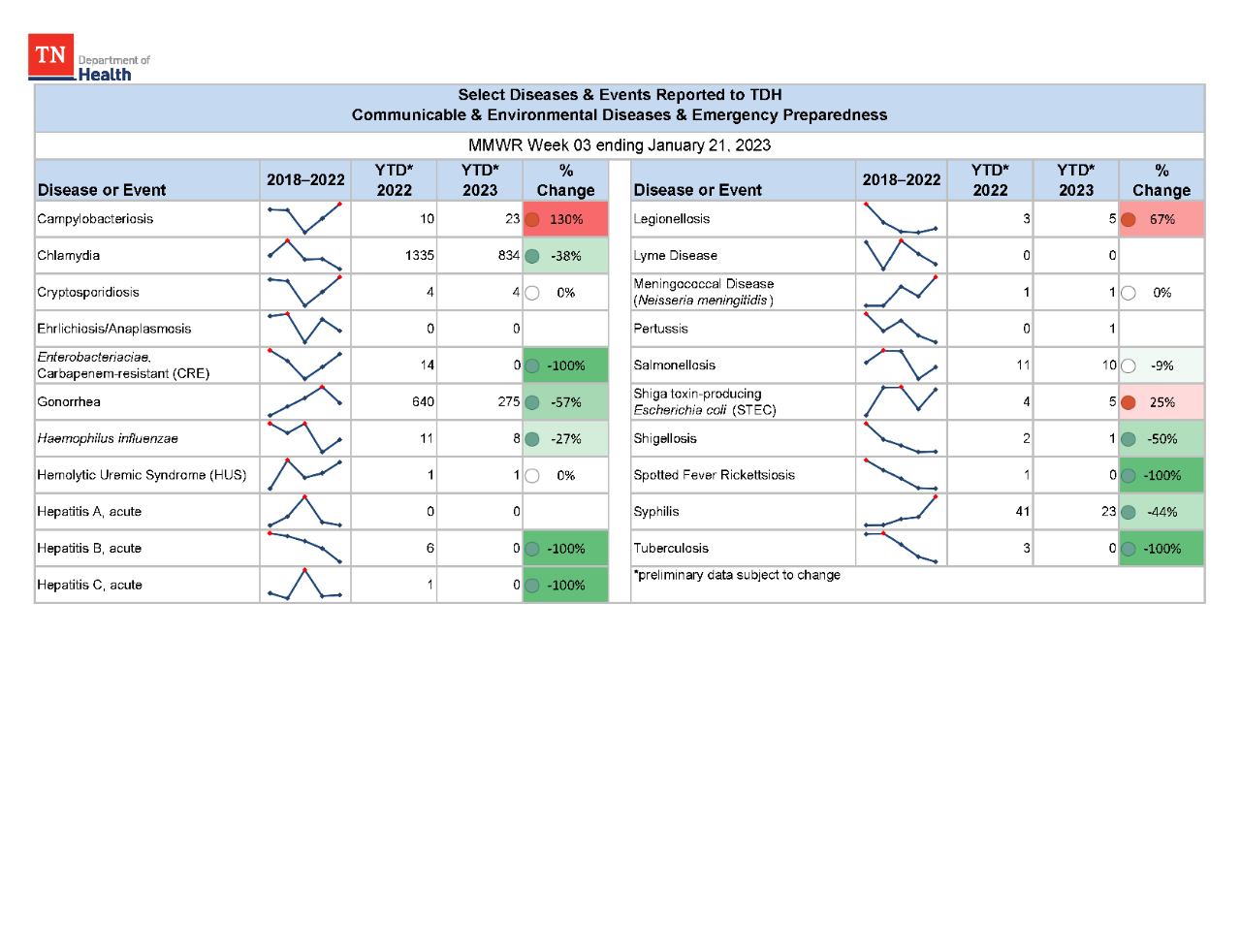The image size is (1241, 952).
Task: Click the Tuberculosis disease name
Action: pyautogui.click(x=671, y=549)
